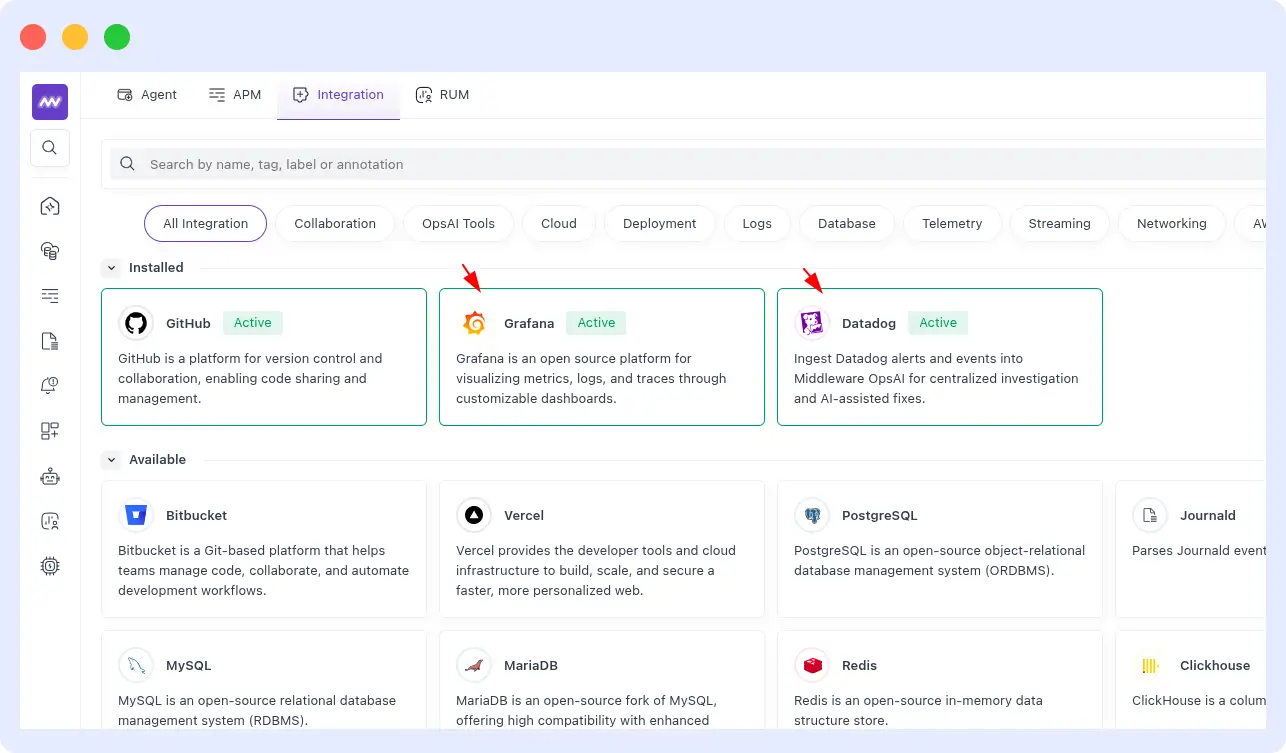Switch to the APM tab
This screenshot has width=1286, height=753.
tap(235, 95)
